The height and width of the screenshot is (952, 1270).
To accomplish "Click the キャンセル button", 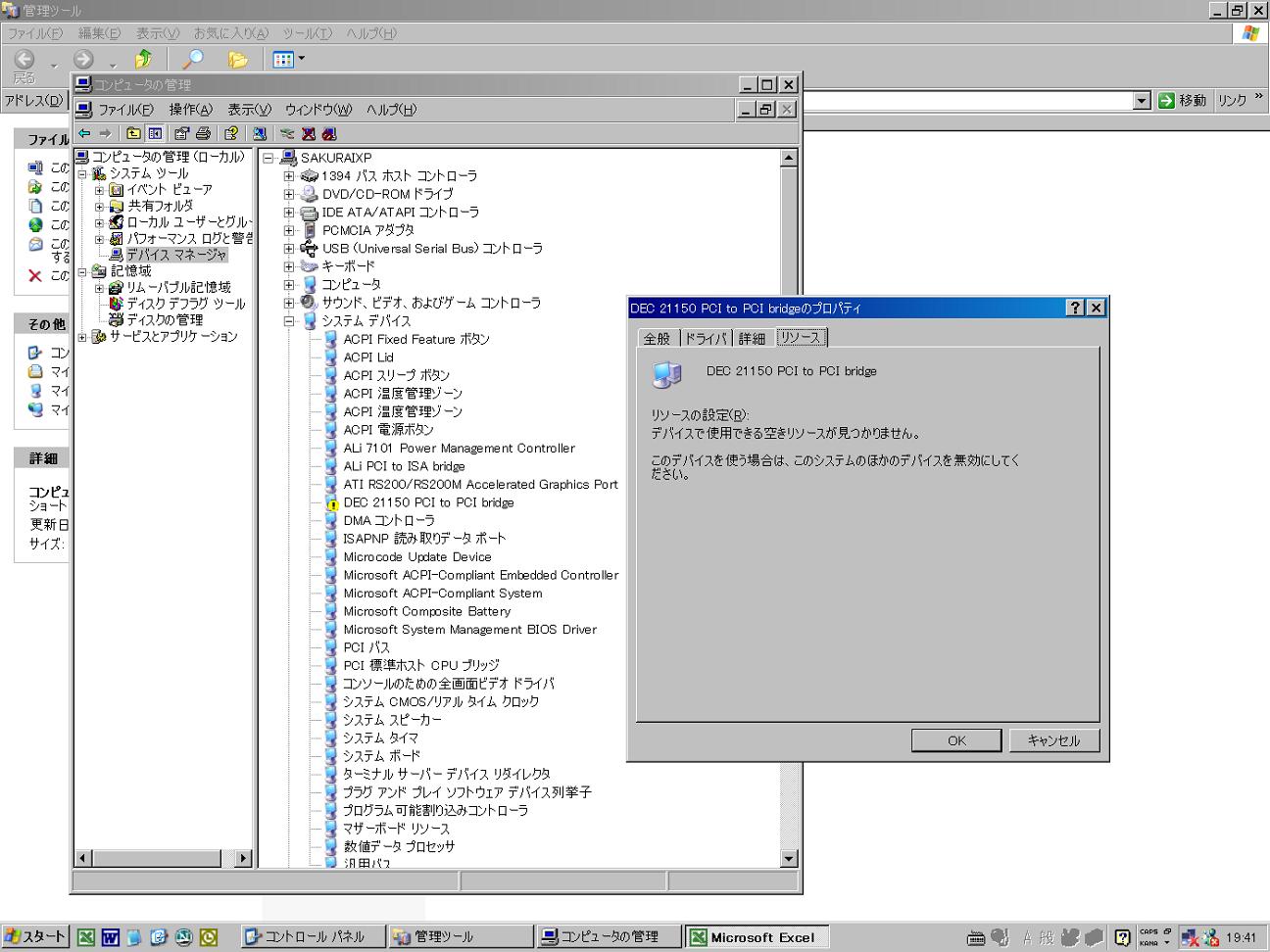I will click(x=1053, y=740).
